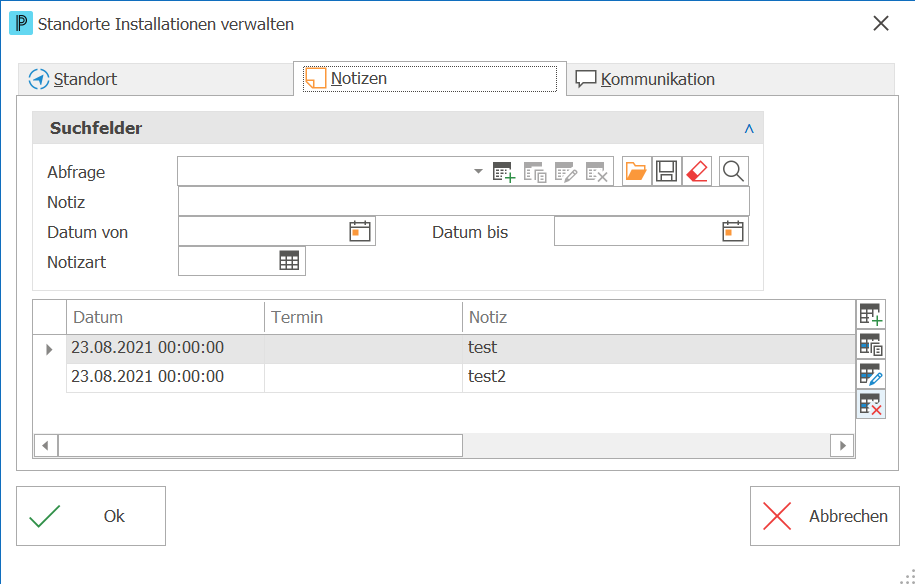The width and height of the screenshot is (915, 584).
Task: Focus the Notiz search input field
Action: [464, 202]
